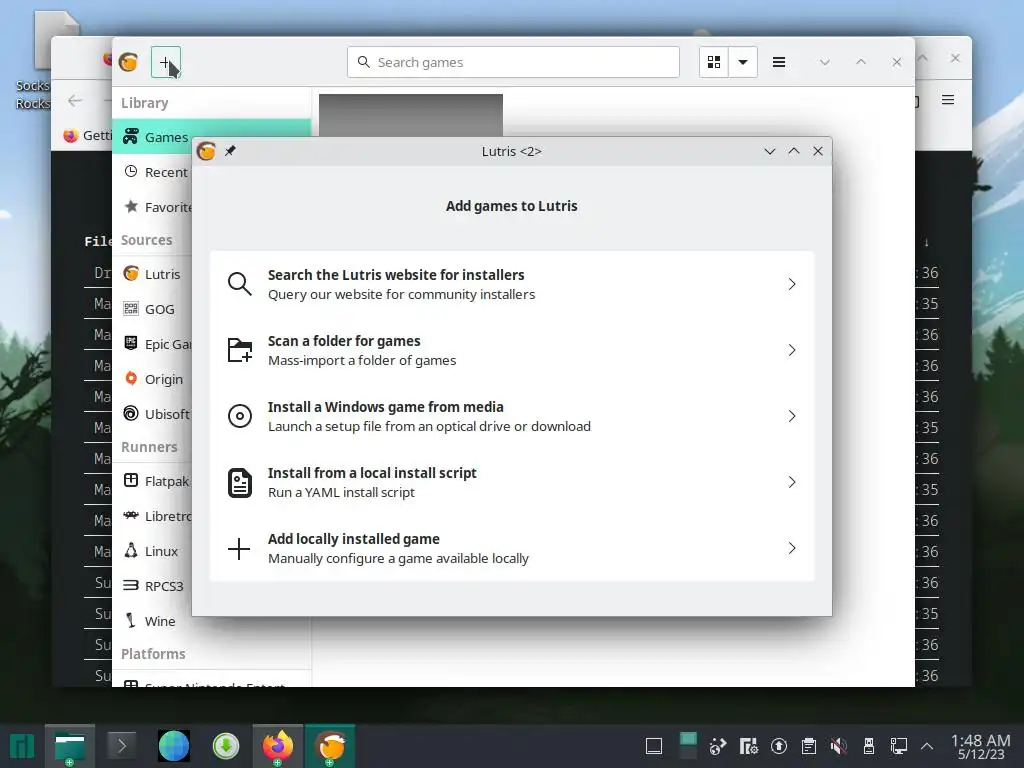Expand chevron on Add locally installed game row
Screen dimensions: 1024x768
tap(792, 548)
